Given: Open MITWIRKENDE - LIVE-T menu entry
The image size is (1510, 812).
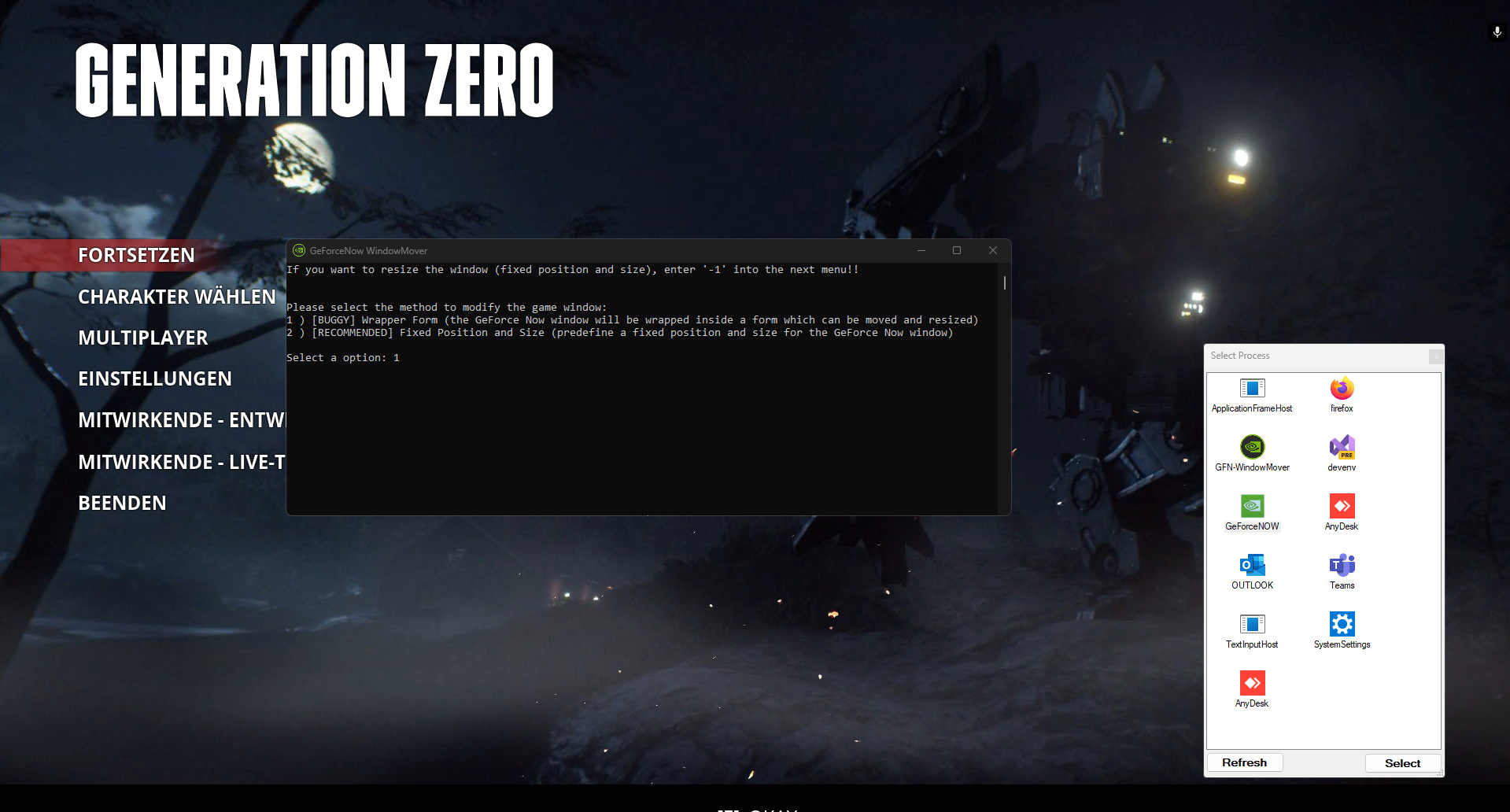Looking at the screenshot, I should (x=182, y=462).
